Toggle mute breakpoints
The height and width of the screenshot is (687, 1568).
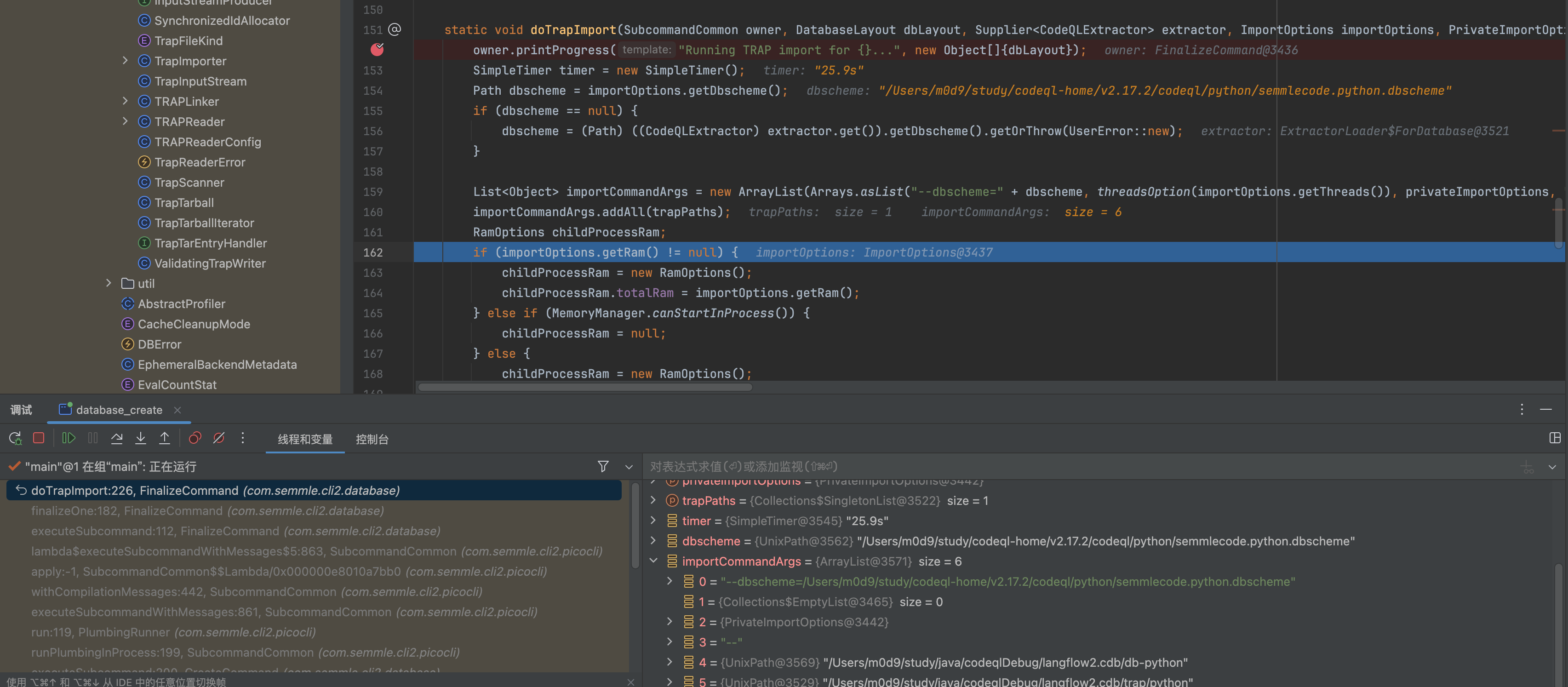(x=218, y=438)
